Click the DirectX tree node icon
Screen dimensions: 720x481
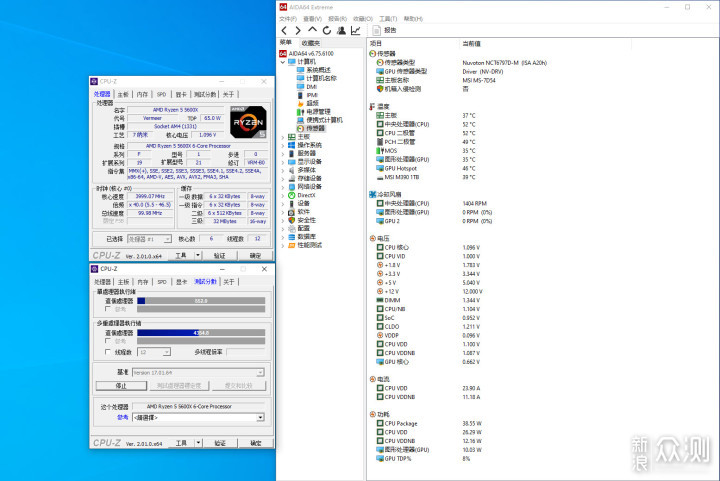(292, 195)
